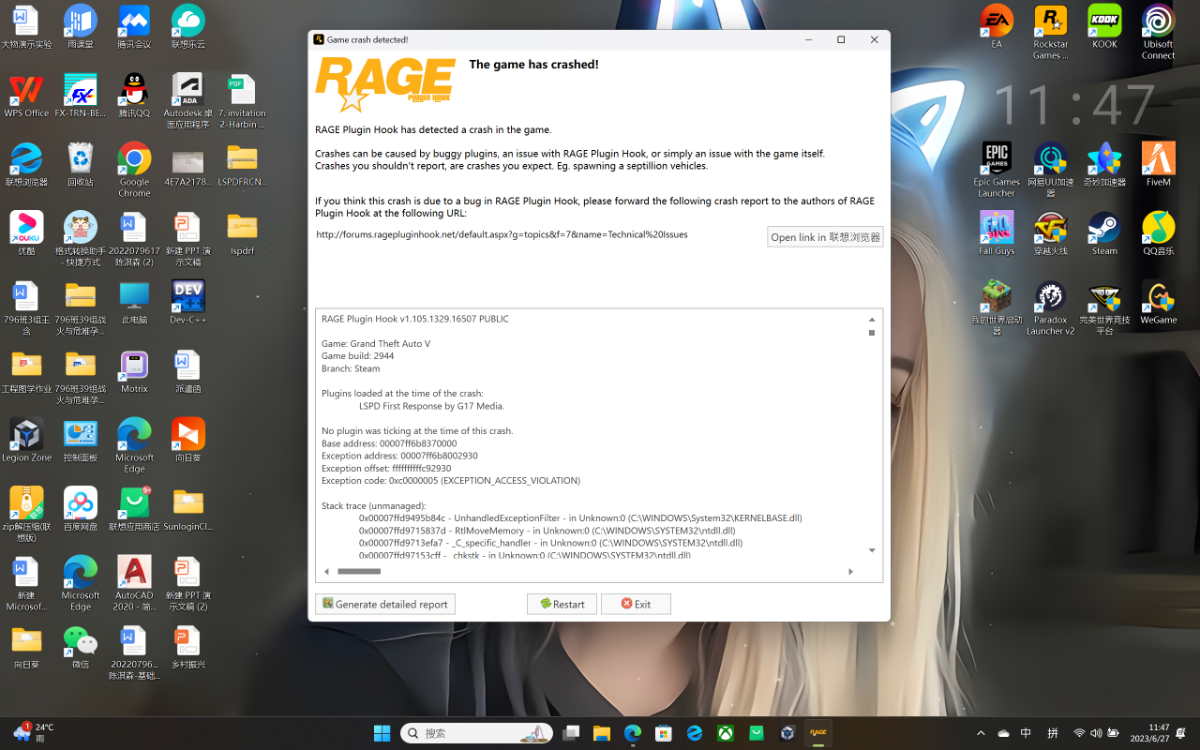Open the WeGame desktop shortcut
1200x750 pixels.
point(1158,302)
